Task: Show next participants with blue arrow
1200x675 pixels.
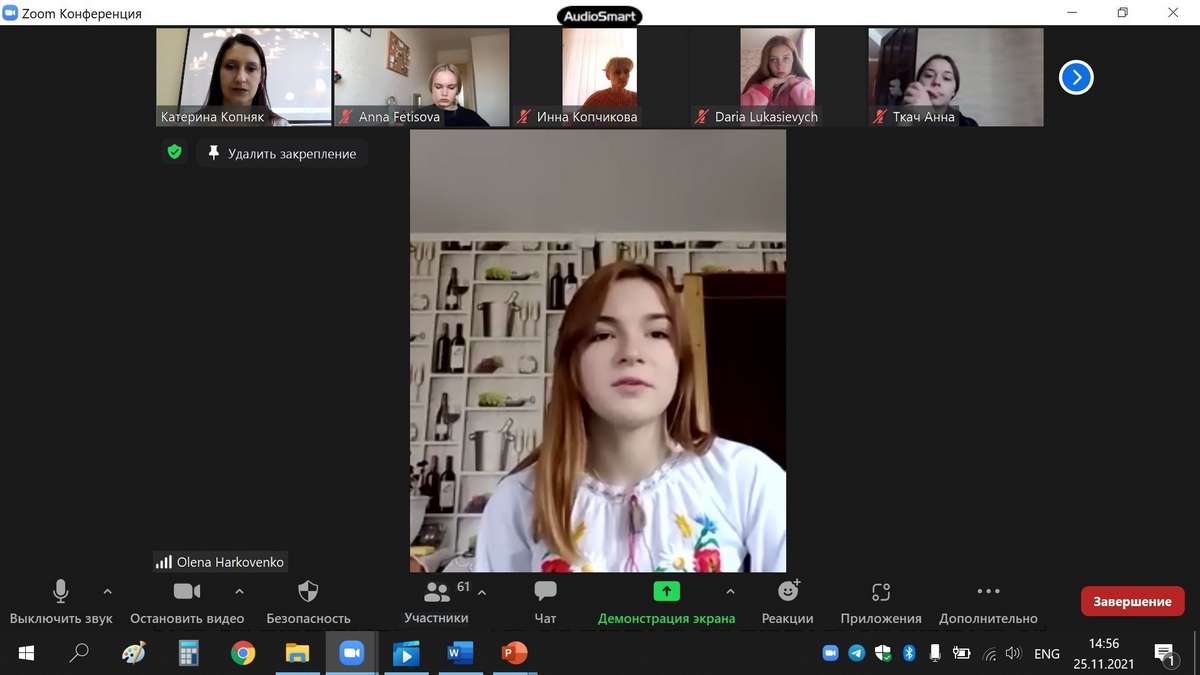Action: (1076, 77)
